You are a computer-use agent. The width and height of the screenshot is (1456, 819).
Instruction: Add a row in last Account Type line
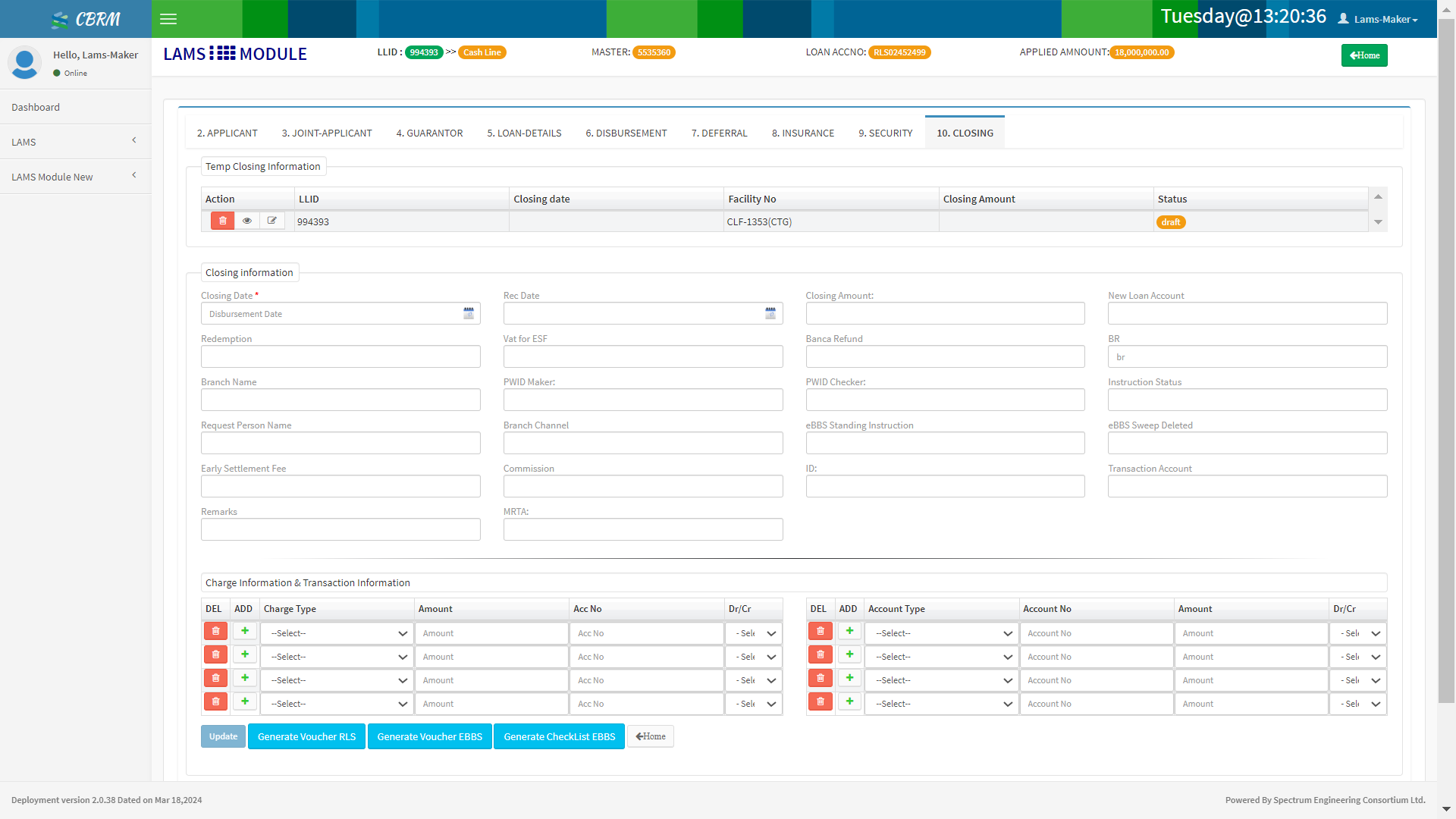click(849, 701)
